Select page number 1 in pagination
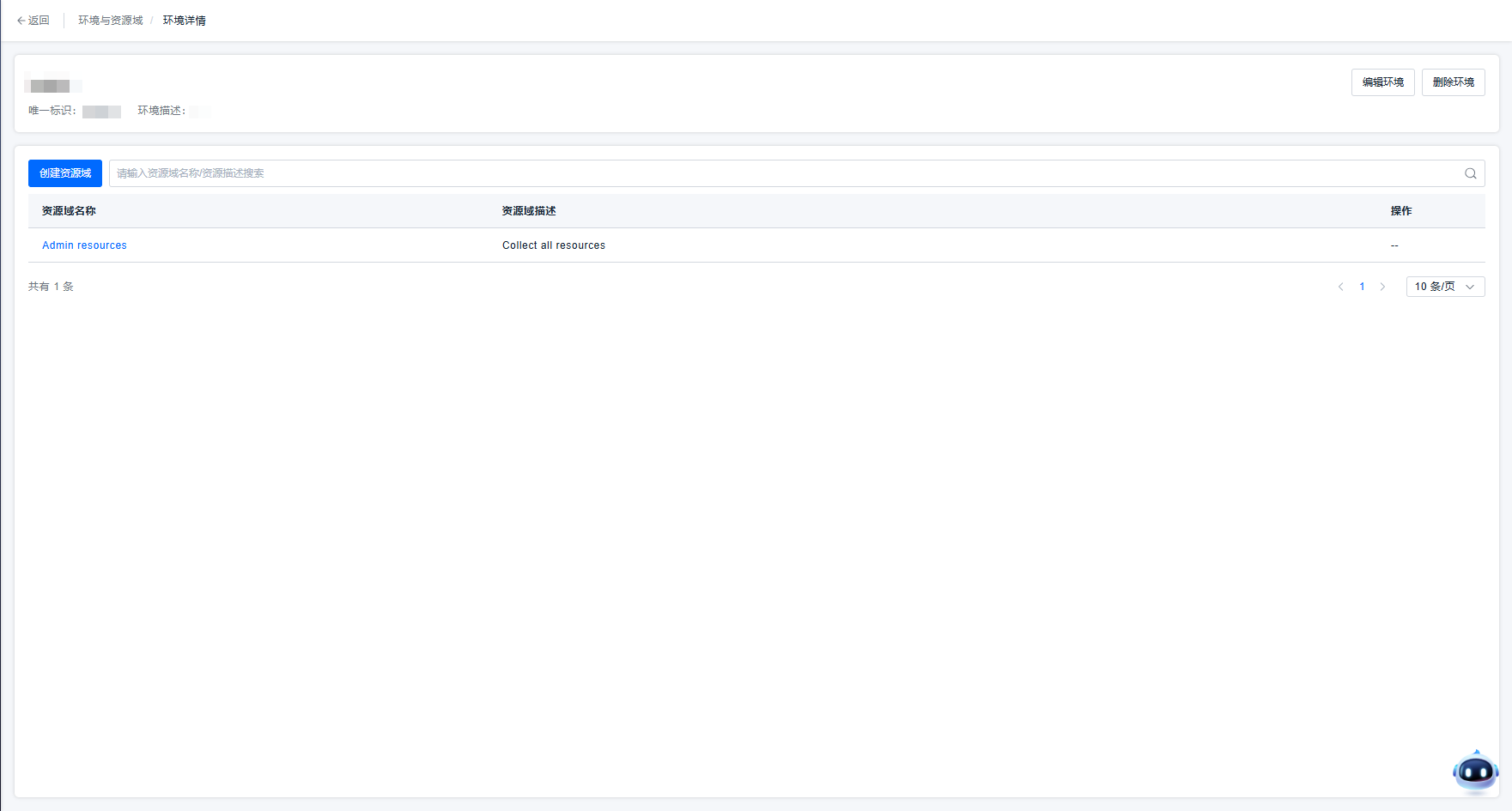Image resolution: width=1512 pixels, height=811 pixels. (1362, 287)
